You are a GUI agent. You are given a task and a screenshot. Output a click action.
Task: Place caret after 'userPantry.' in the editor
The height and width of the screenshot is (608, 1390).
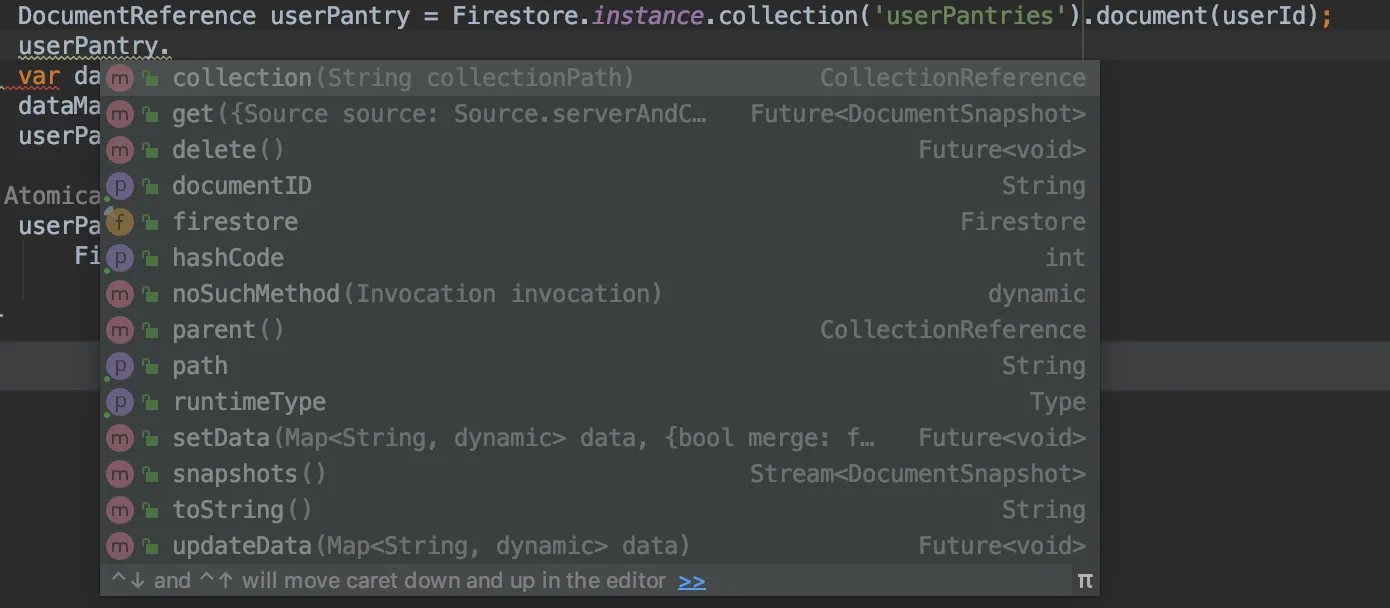pyautogui.click(x=171, y=47)
